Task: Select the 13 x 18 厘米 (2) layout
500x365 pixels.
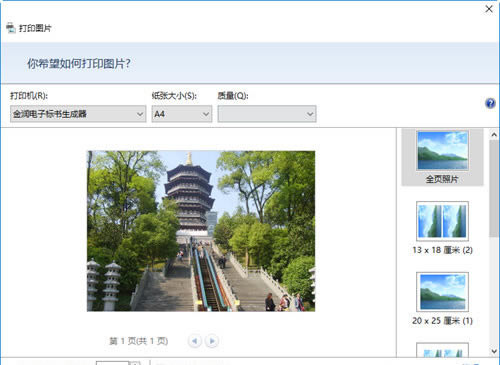Action: click(x=442, y=228)
